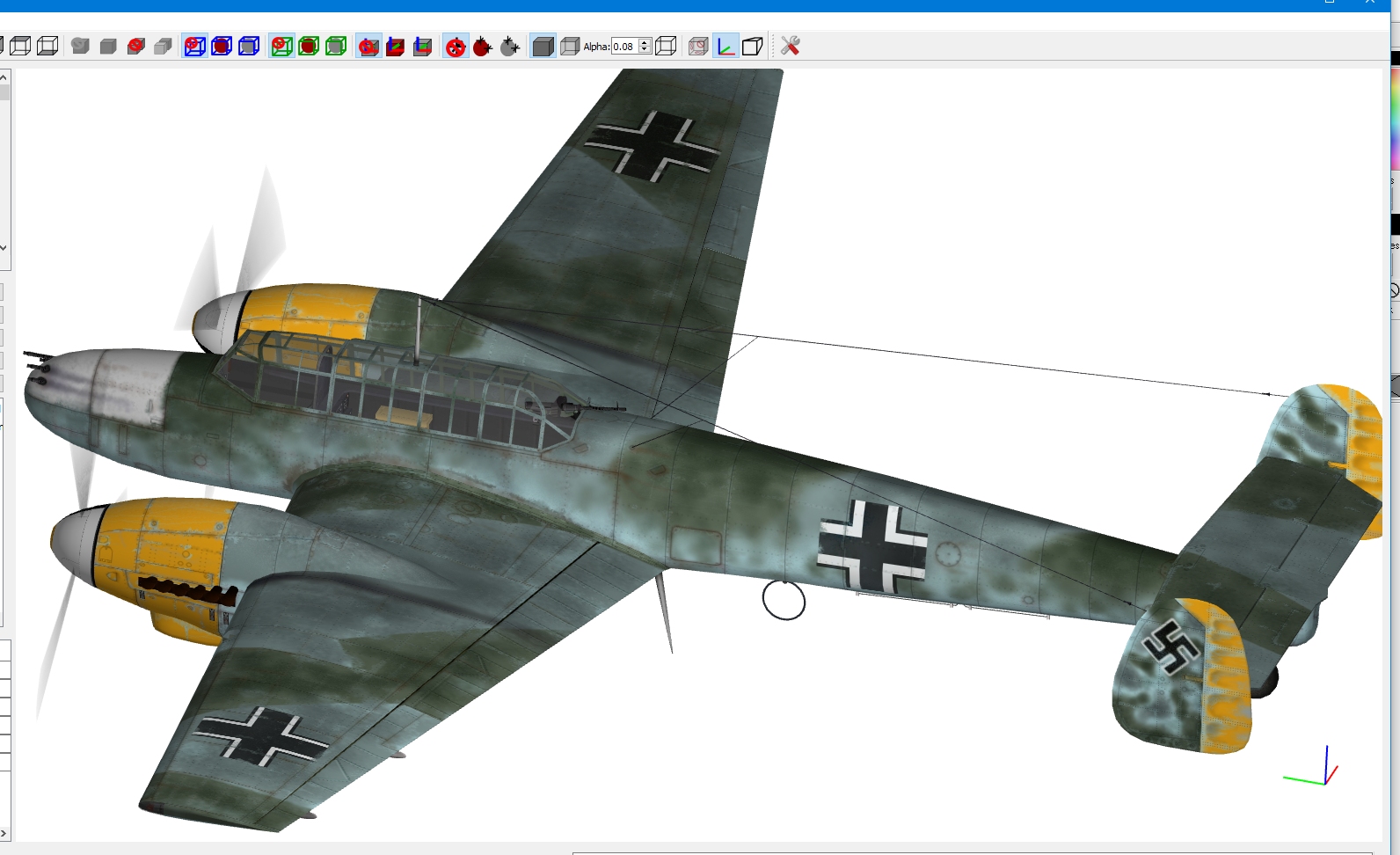The width and height of the screenshot is (1400, 855).
Task: Click the wireframe cube icon left of the gray blob icon
Action: coord(47,46)
